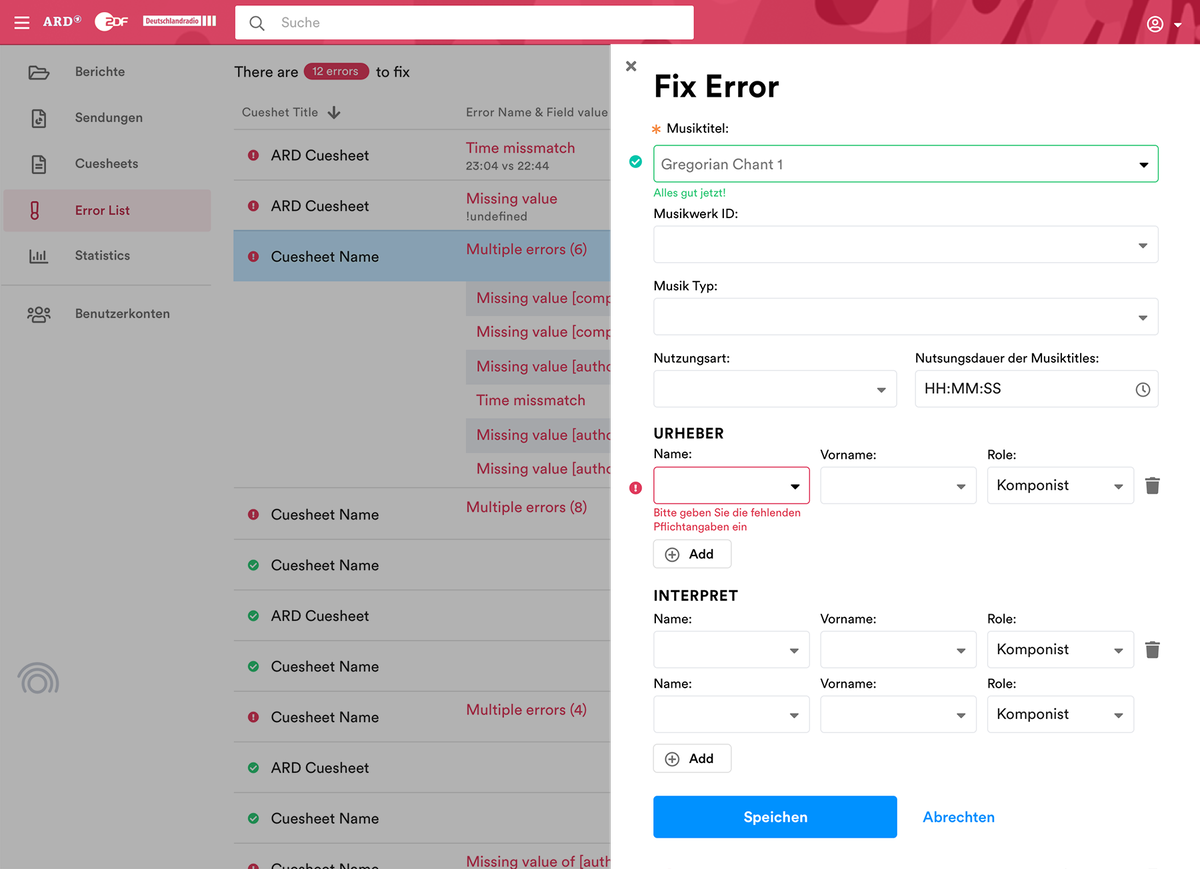
Task: Open the clock picker for Nutzungsdauer
Action: (x=1142, y=389)
